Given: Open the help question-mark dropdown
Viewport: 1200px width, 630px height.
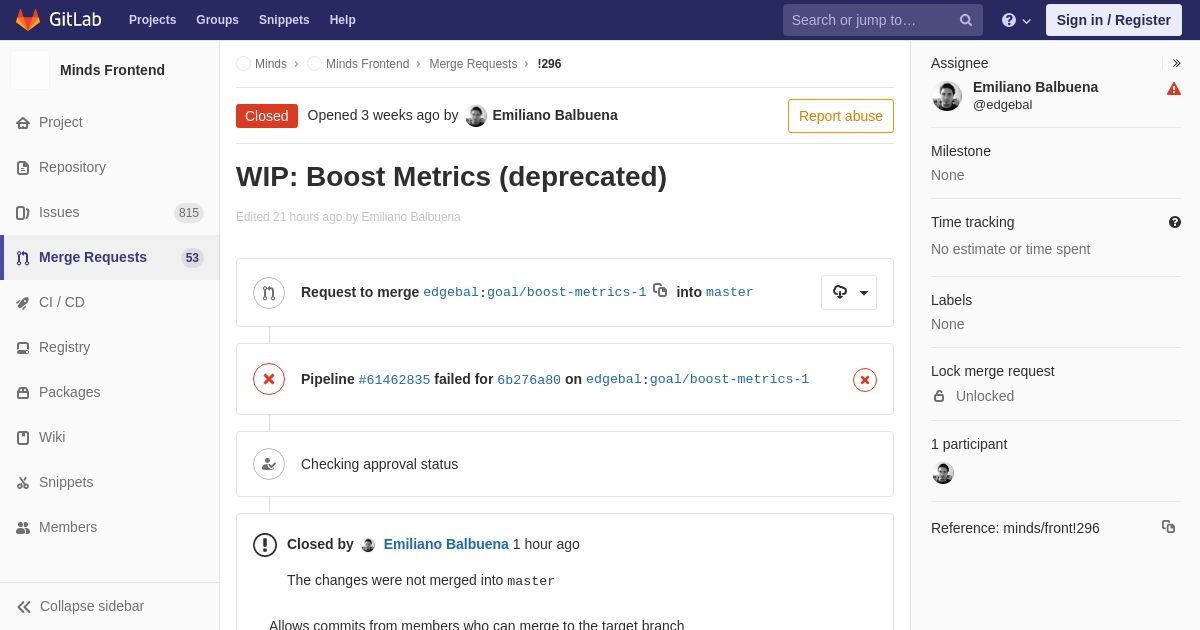Looking at the screenshot, I should [1016, 20].
